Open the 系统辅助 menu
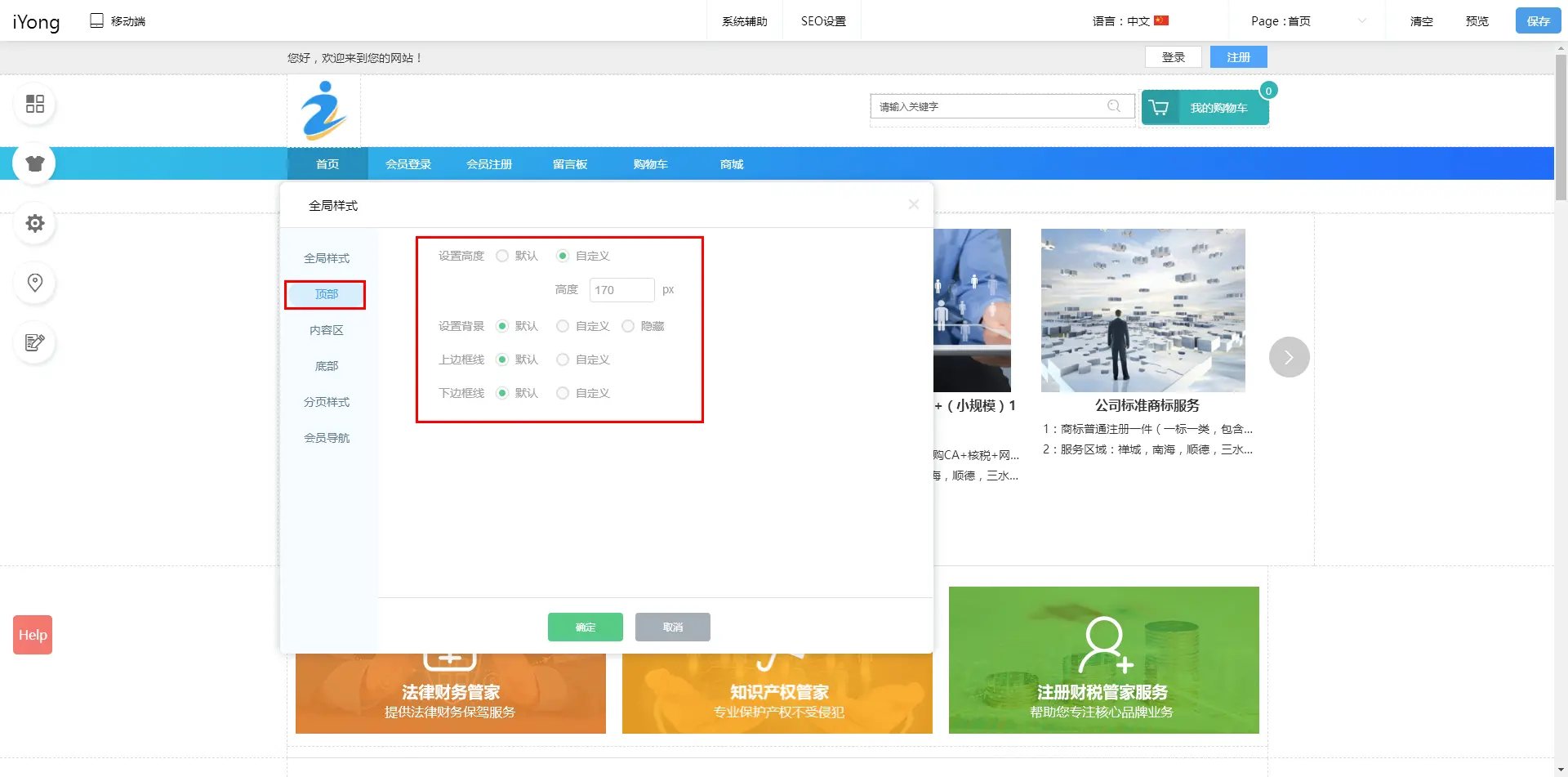Screen dimensions: 1568x777 pyautogui.click(x=744, y=21)
